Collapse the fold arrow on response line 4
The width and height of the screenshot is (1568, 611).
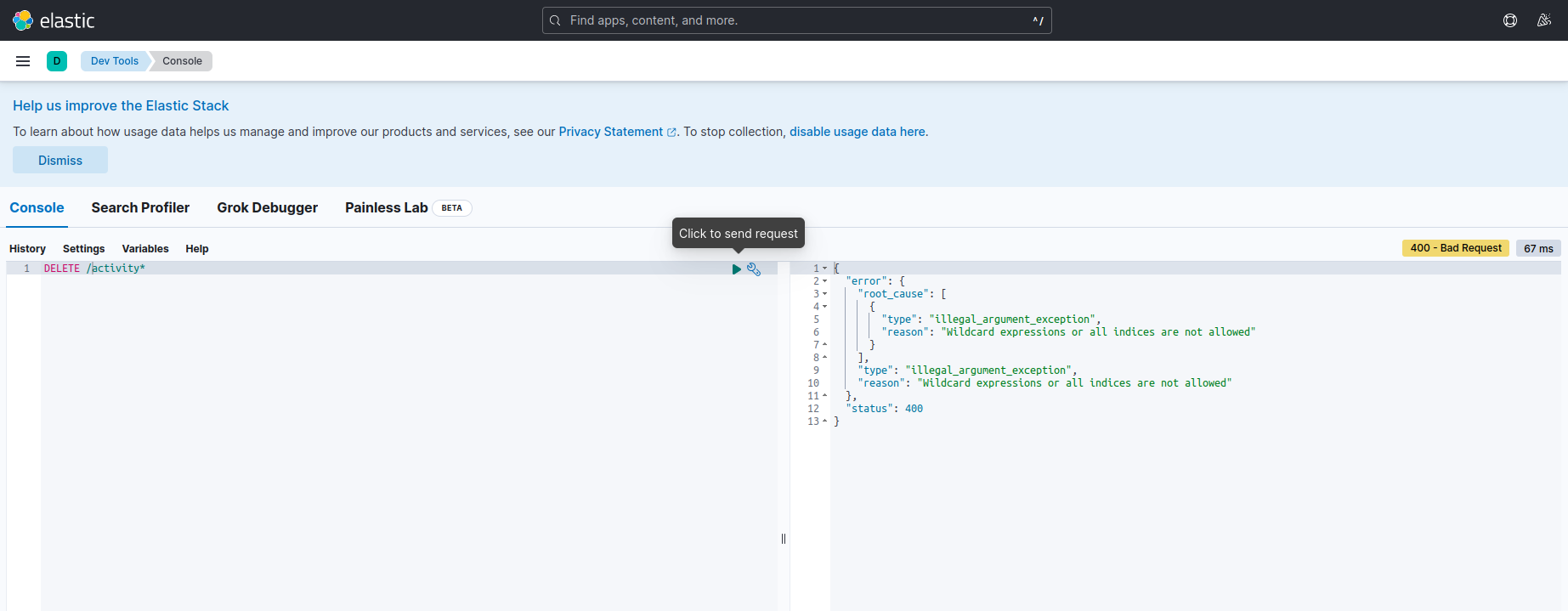click(x=824, y=307)
